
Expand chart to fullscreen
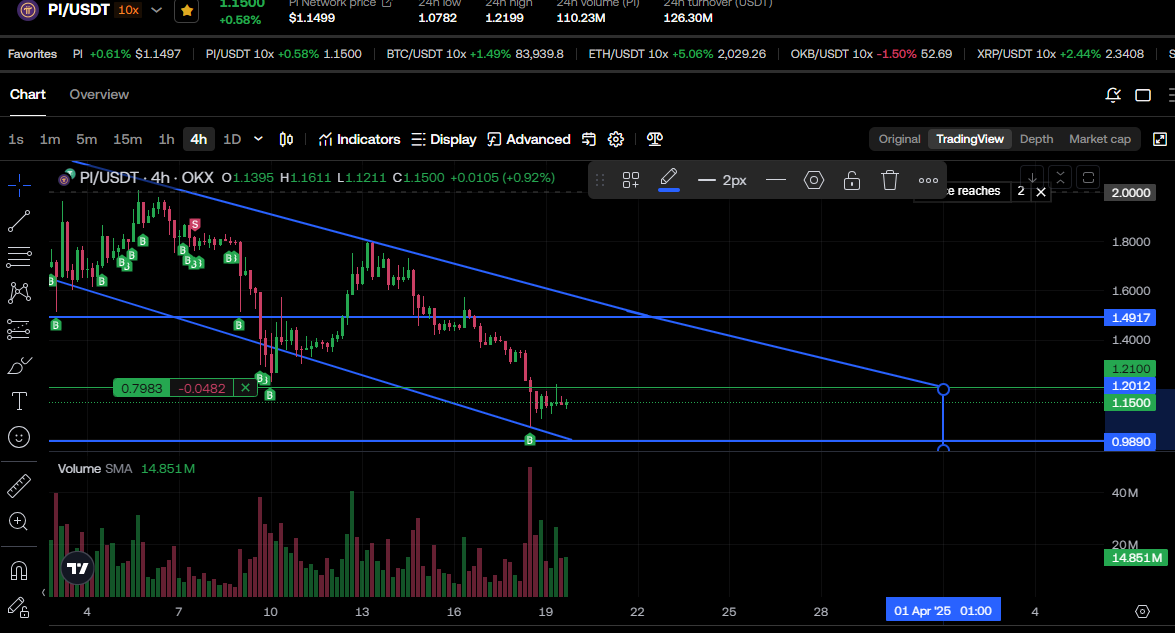coord(1160,139)
